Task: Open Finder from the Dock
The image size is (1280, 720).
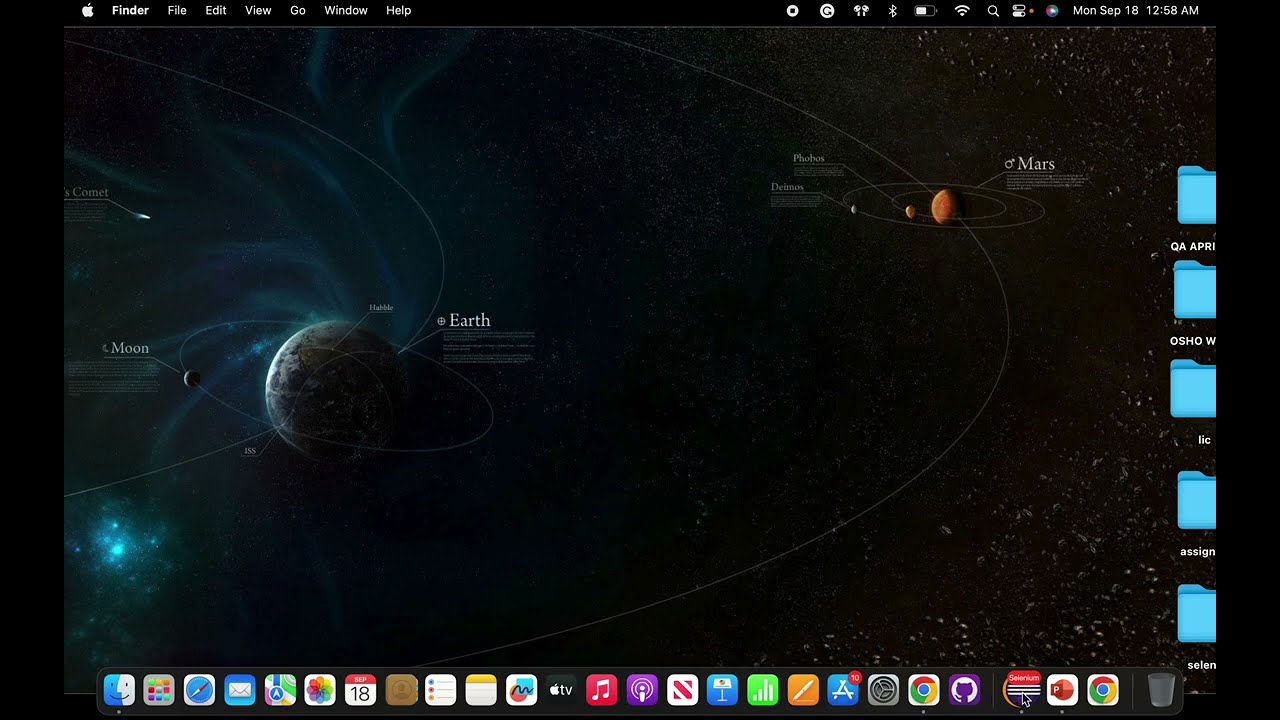Action: 119,690
